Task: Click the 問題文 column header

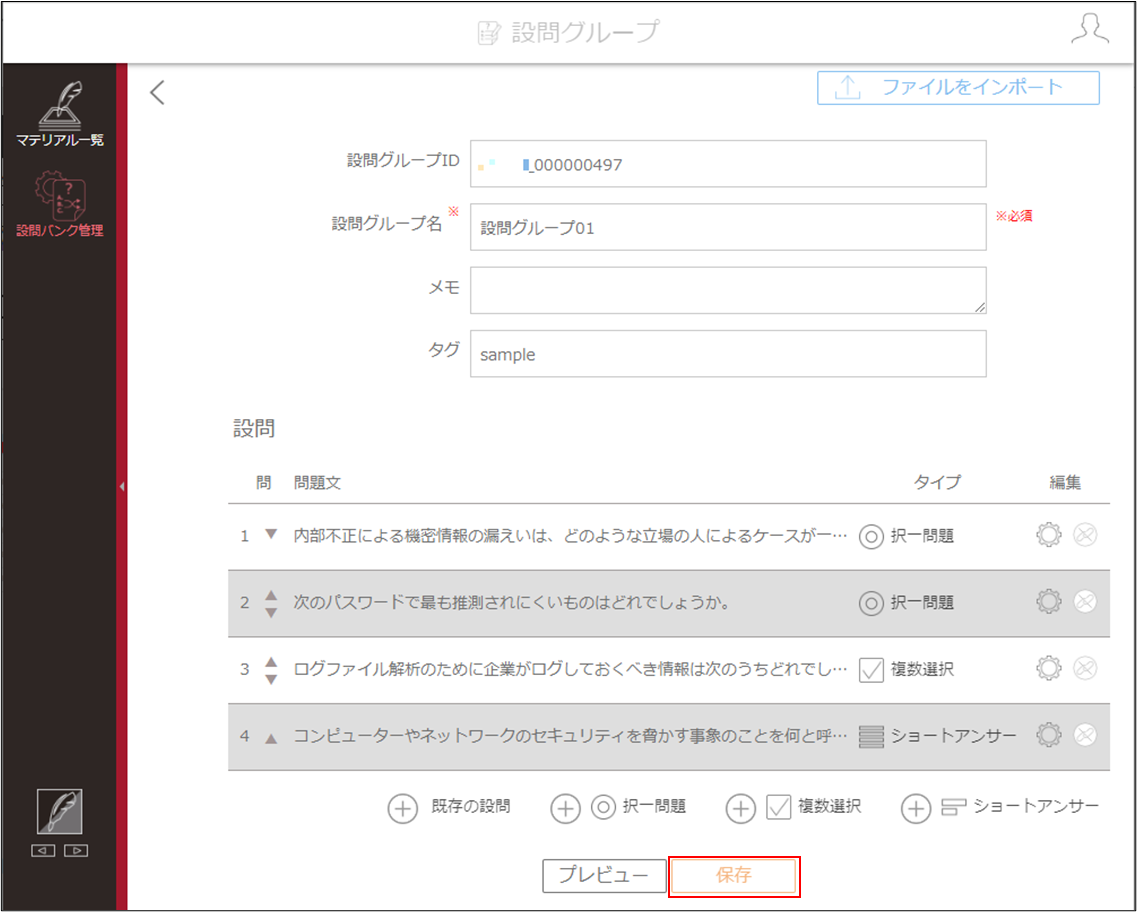Action: pos(317,483)
